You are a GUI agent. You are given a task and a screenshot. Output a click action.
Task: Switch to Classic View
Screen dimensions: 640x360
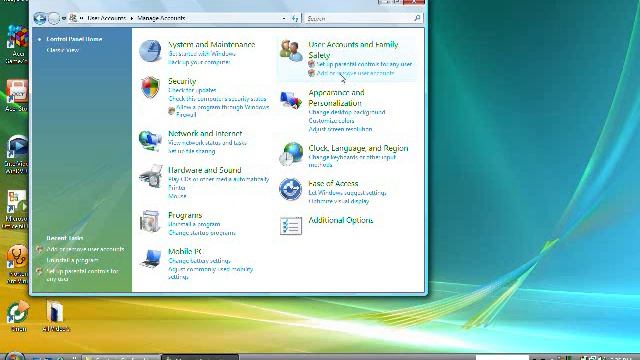(x=62, y=50)
